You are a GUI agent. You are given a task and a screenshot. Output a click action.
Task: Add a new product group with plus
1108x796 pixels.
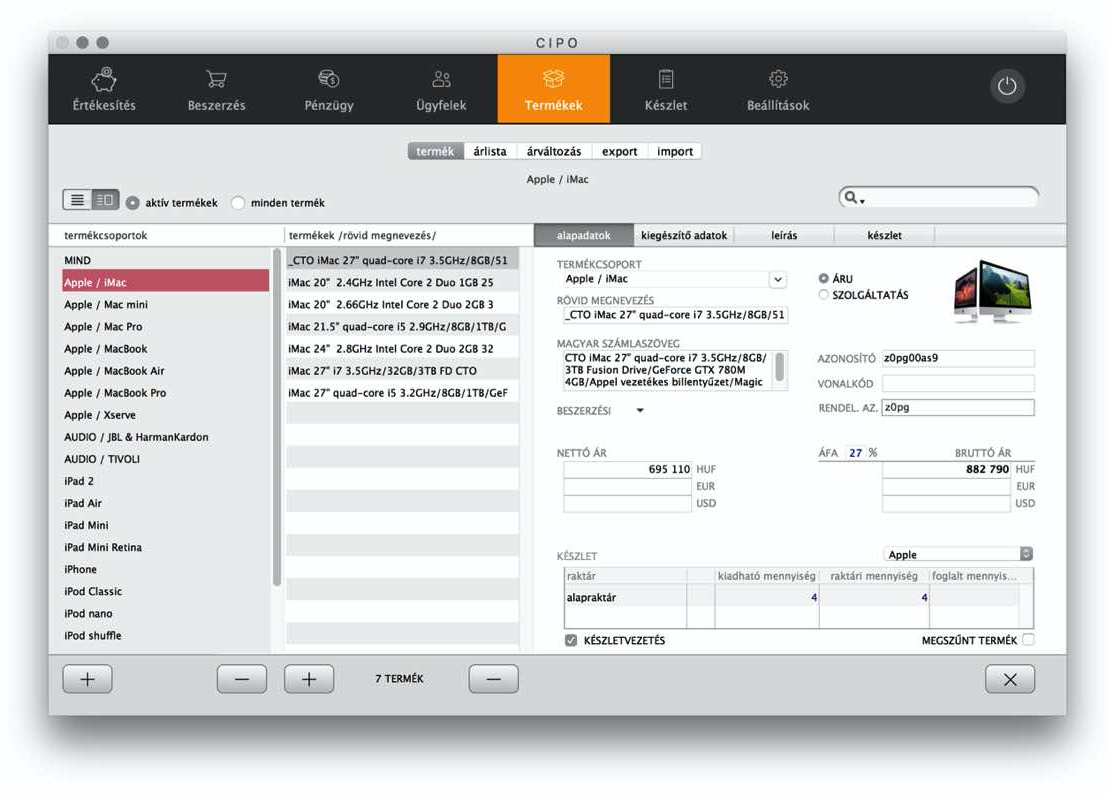(87, 679)
